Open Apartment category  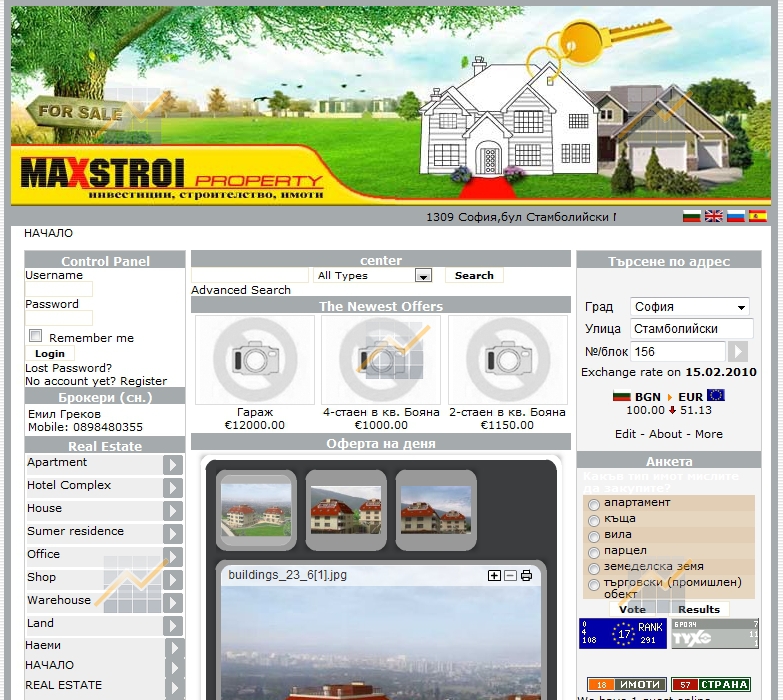click(57, 462)
